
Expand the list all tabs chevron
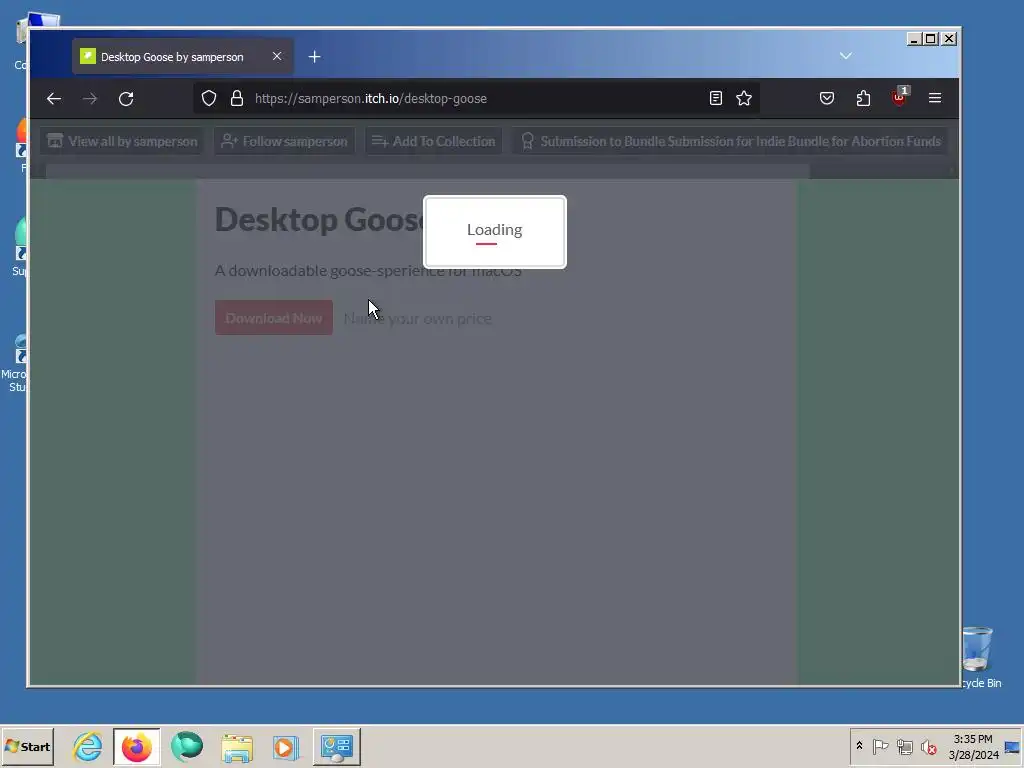tap(846, 56)
